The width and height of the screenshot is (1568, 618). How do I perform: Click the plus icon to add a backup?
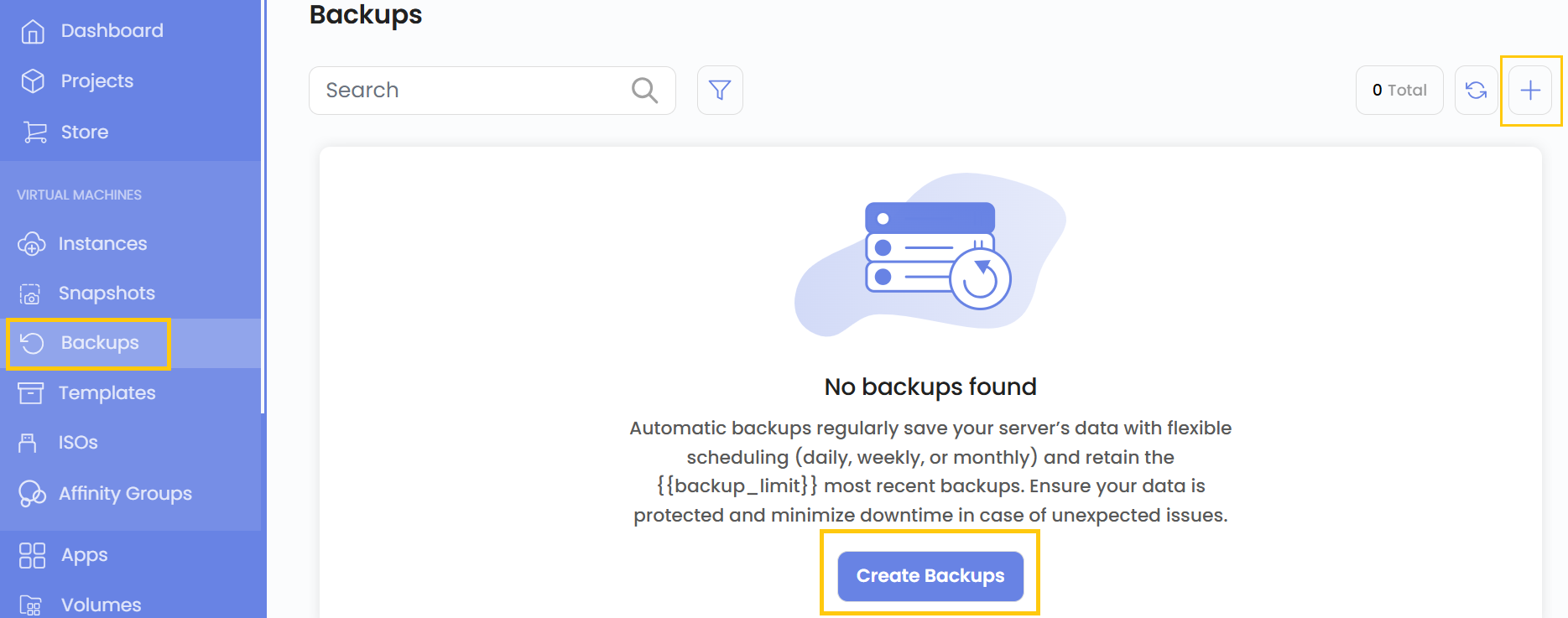pyautogui.click(x=1531, y=90)
